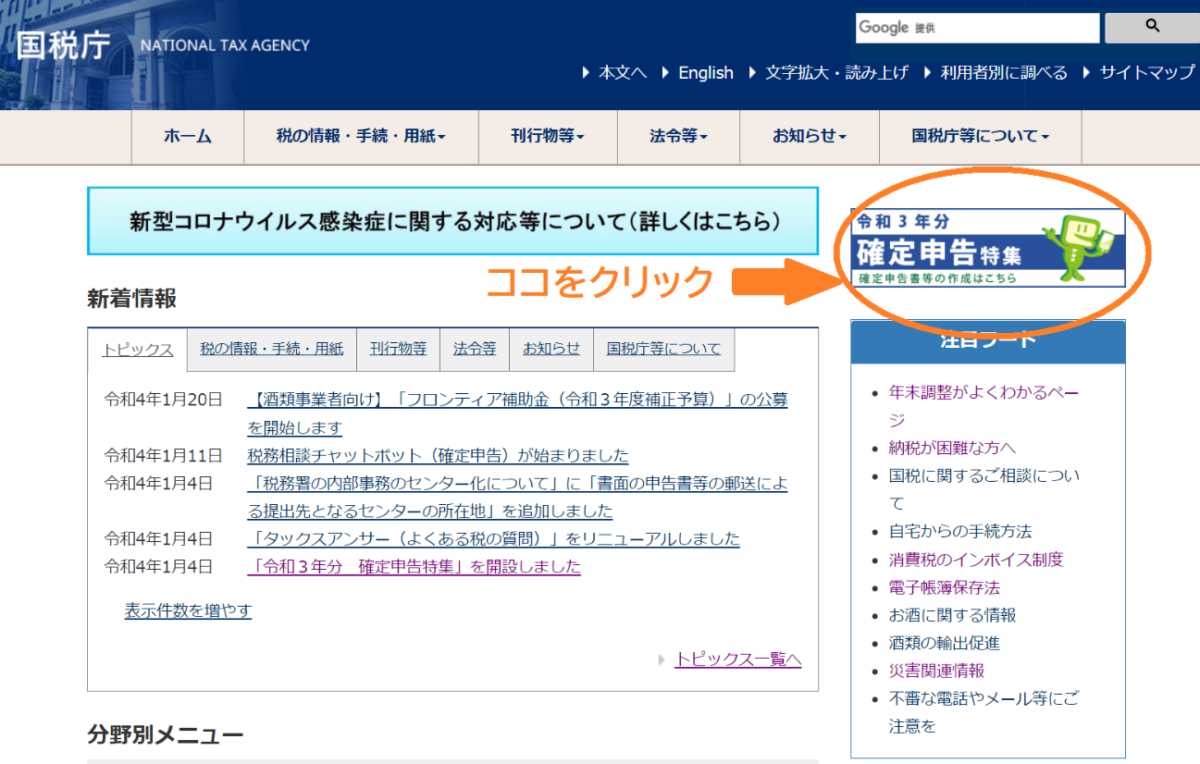
Task: Expand the 刊行物等 navigation dropdown
Action: tap(547, 137)
